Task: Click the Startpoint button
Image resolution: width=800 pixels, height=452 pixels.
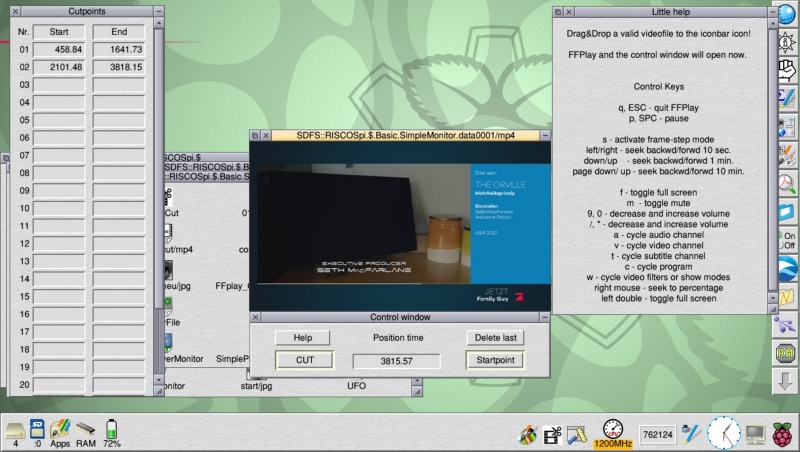Action: (x=495, y=360)
